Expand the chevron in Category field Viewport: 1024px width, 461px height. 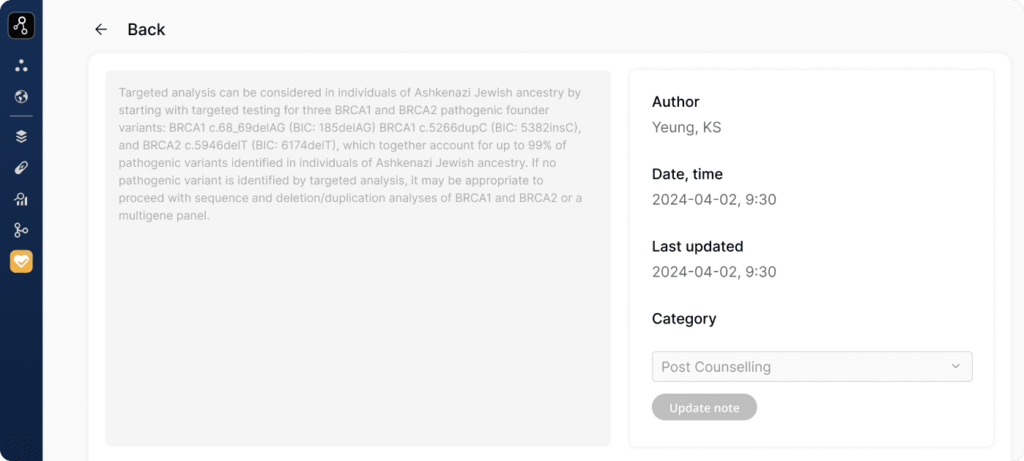point(955,366)
